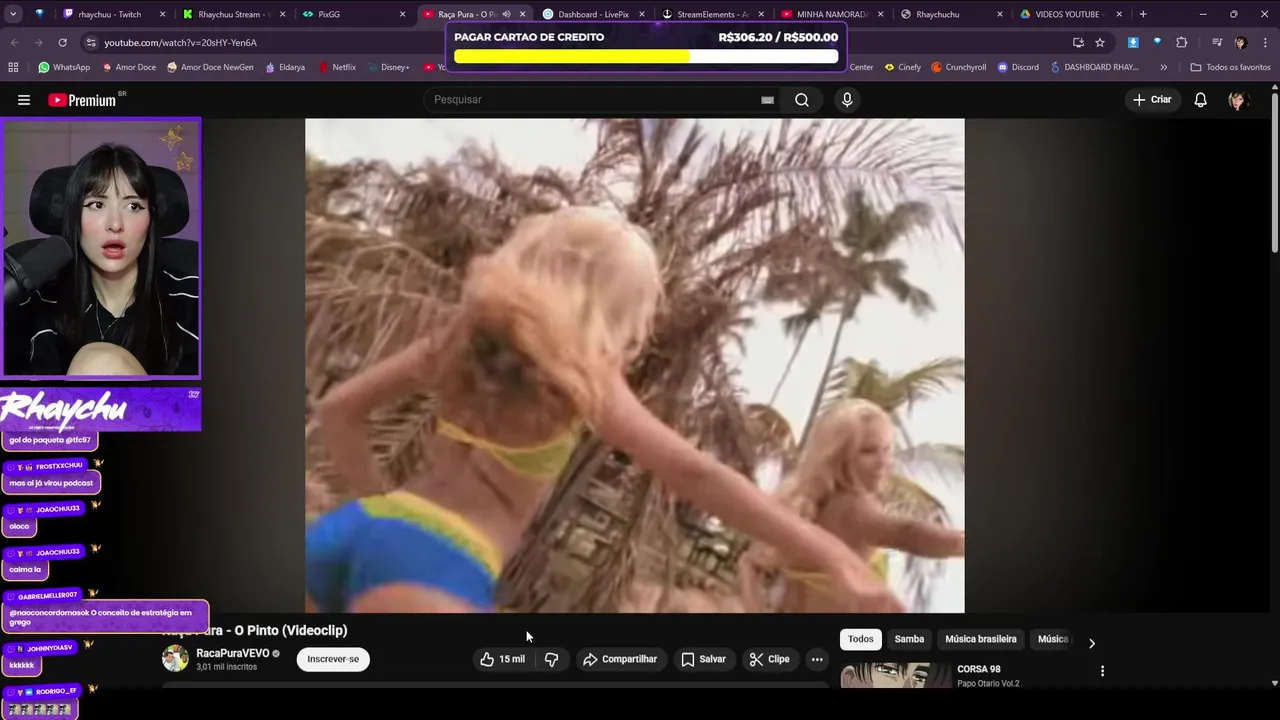Save video with Salvar button

pyautogui.click(x=703, y=659)
